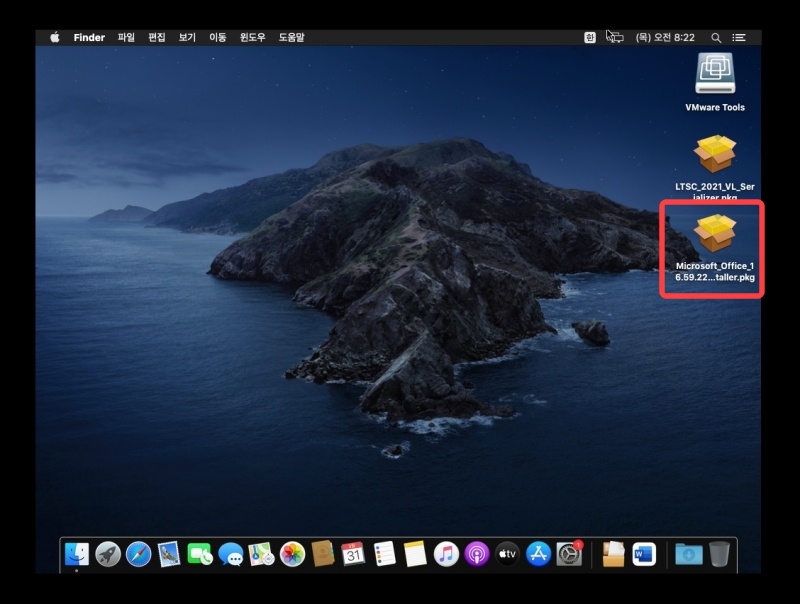Viewport: 800px width, 604px height.
Task: Launch Apple TV app in dock
Action: [x=507, y=554]
